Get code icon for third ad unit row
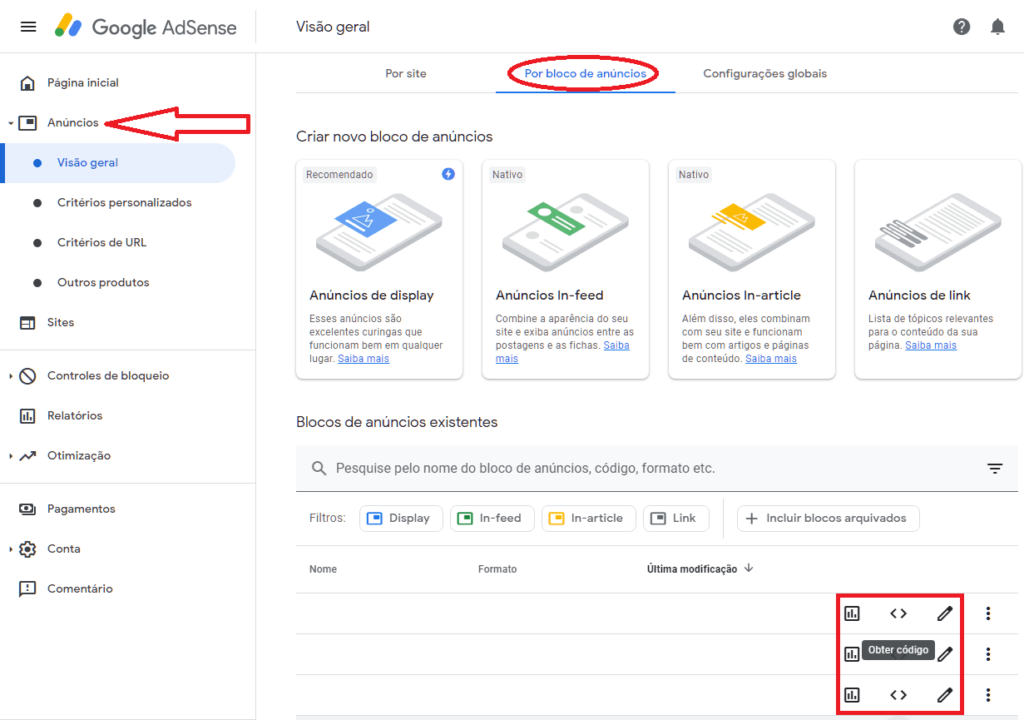The image size is (1024, 720). 899,695
